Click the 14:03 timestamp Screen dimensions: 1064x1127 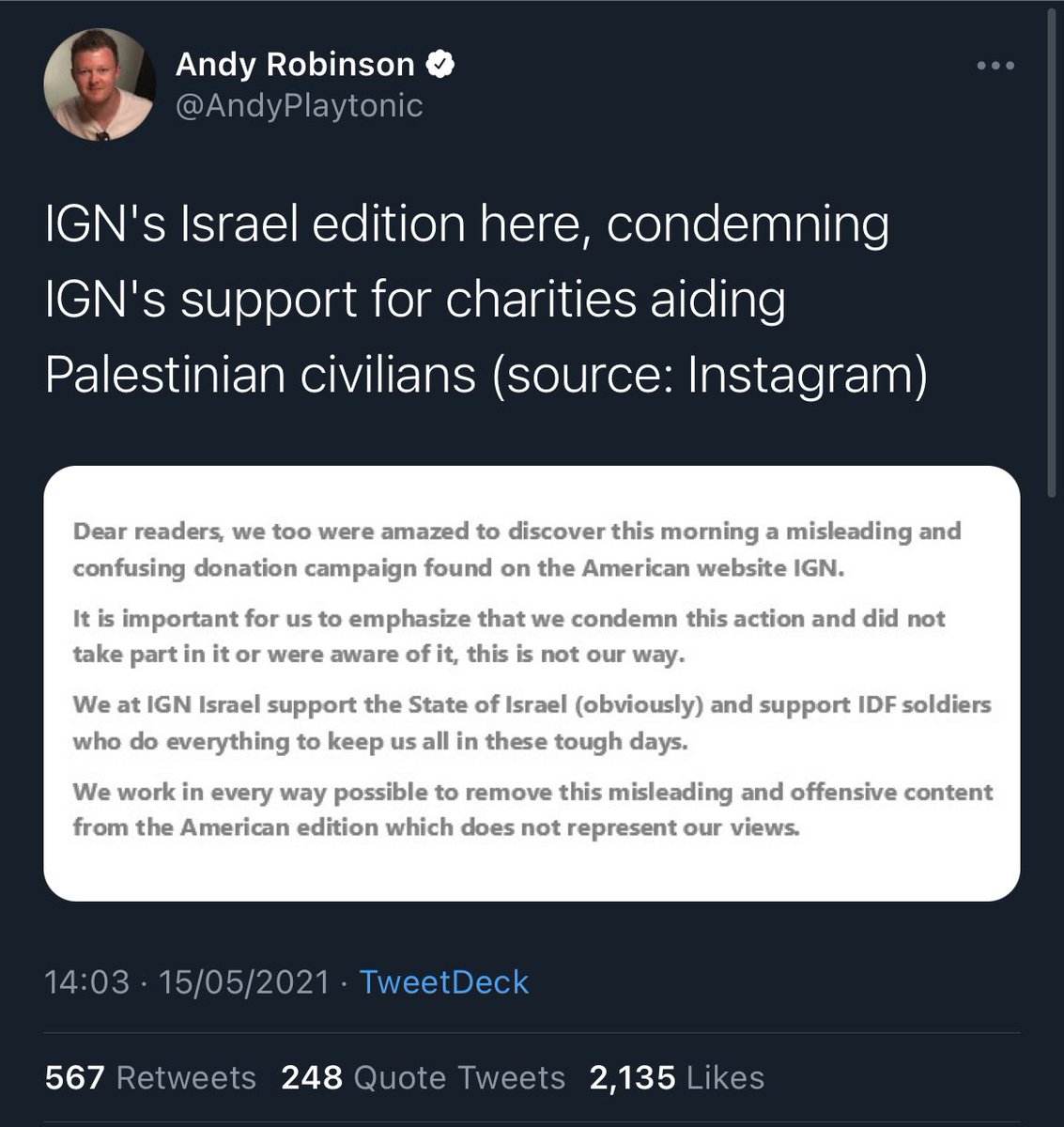point(86,981)
